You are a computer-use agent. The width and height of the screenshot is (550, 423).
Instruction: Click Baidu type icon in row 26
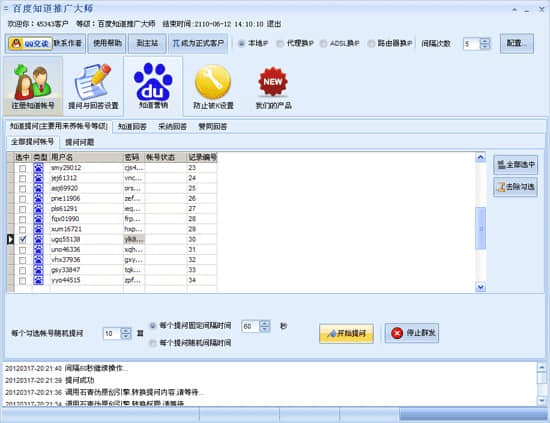(38, 199)
